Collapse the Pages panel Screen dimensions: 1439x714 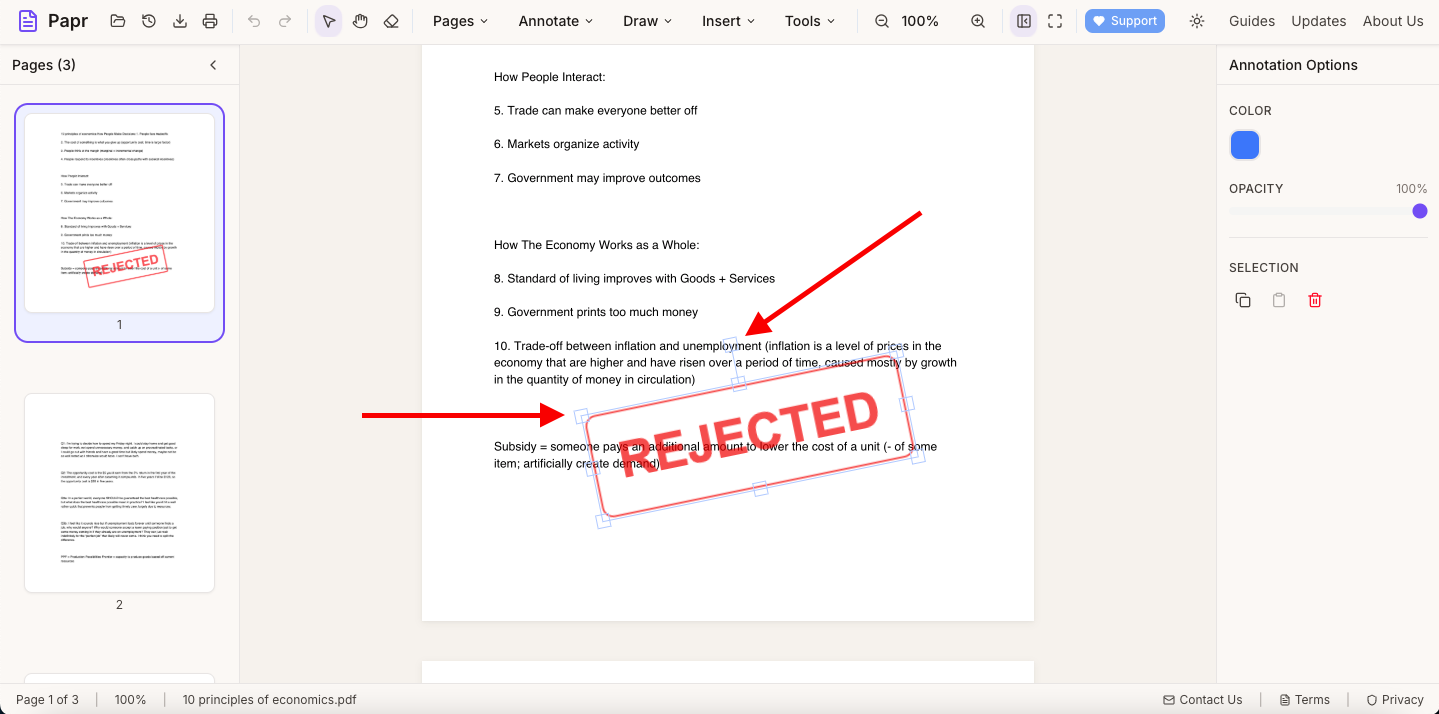click(212, 64)
